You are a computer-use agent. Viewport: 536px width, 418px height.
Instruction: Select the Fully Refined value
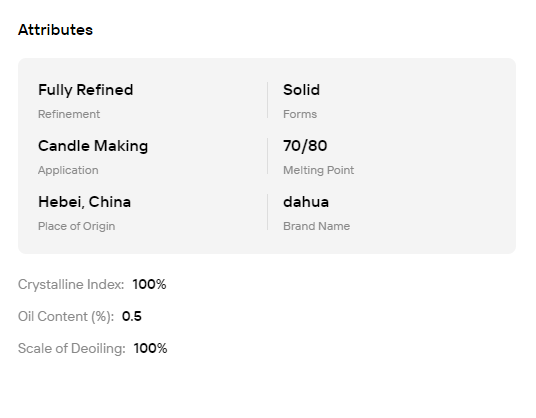pyautogui.click(x=85, y=90)
